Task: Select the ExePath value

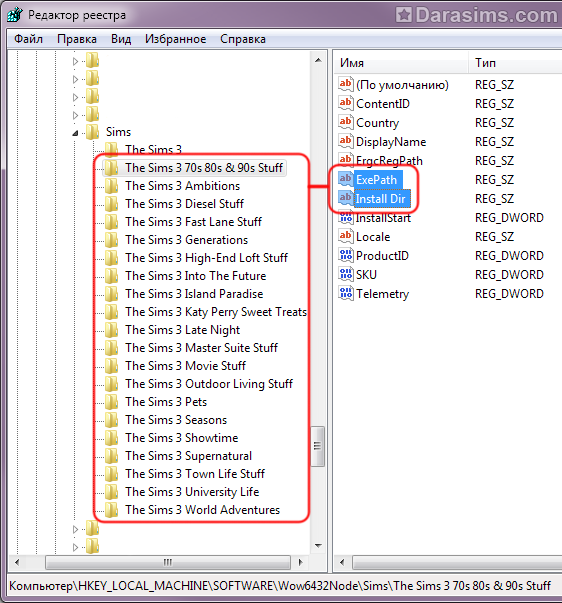Action: pos(376,180)
